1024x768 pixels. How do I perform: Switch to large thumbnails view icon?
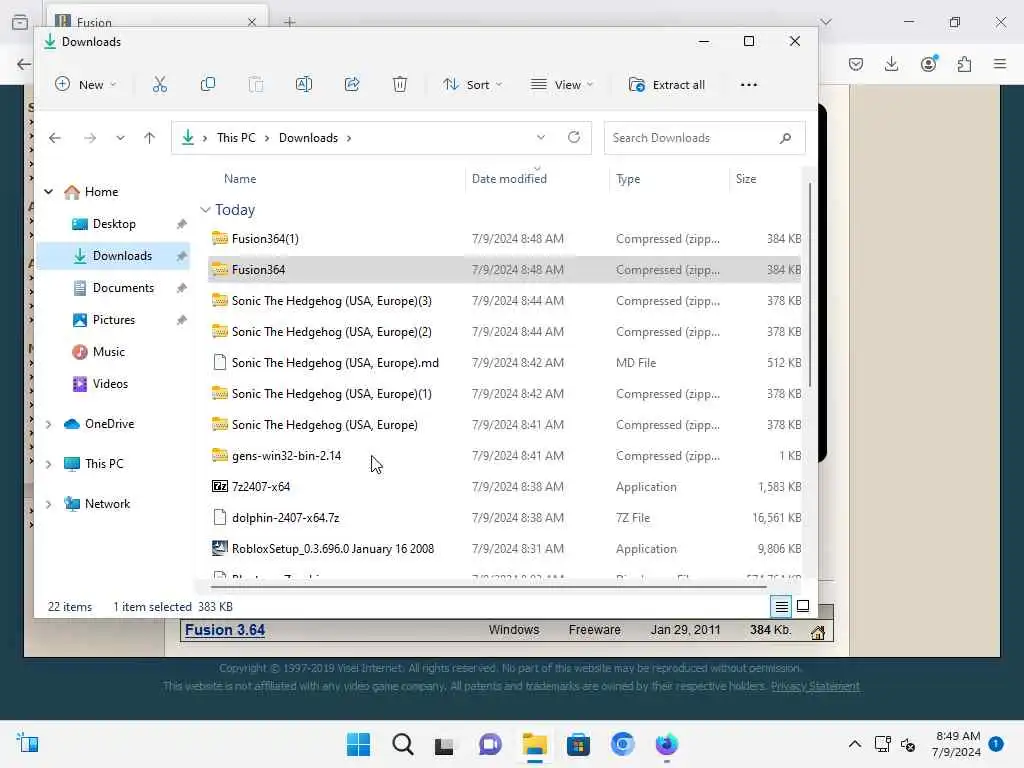click(803, 606)
